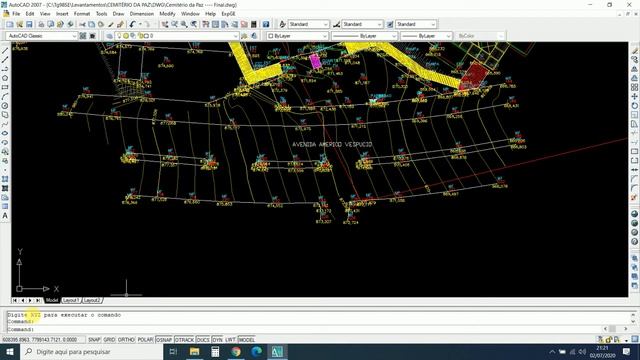Click the Copy icon in toolbar
The height and width of the screenshot is (360, 640).
[91, 24]
